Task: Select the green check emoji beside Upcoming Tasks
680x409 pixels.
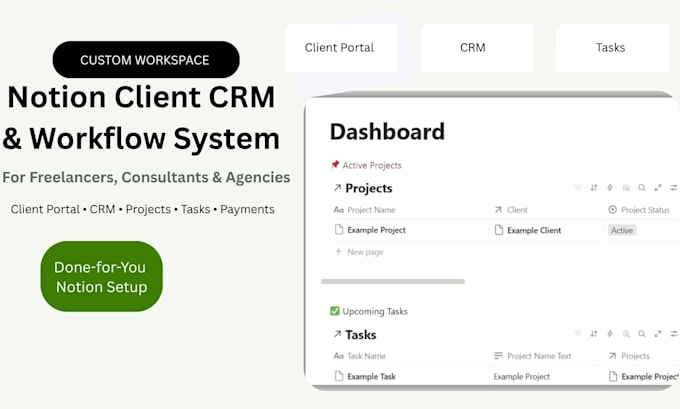Action: (x=335, y=311)
